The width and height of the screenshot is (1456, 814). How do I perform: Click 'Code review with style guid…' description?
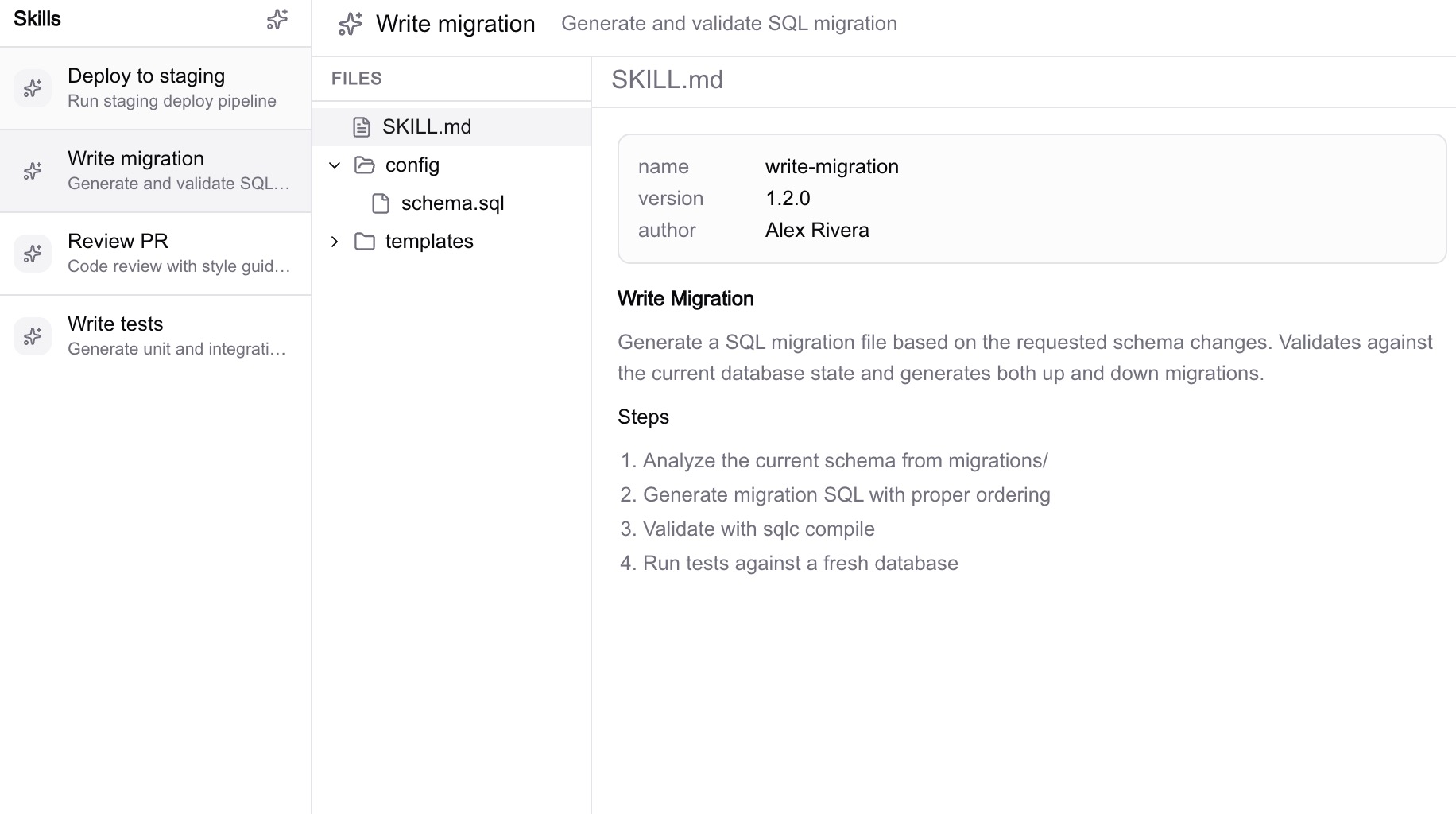coord(179,266)
